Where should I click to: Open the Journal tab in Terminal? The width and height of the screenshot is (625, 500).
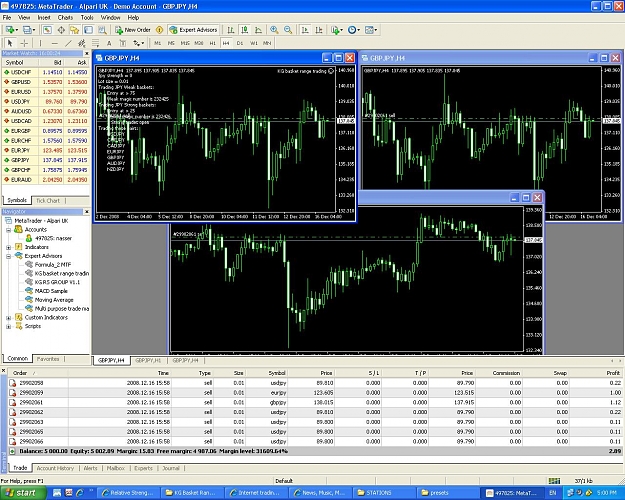pos(171,468)
